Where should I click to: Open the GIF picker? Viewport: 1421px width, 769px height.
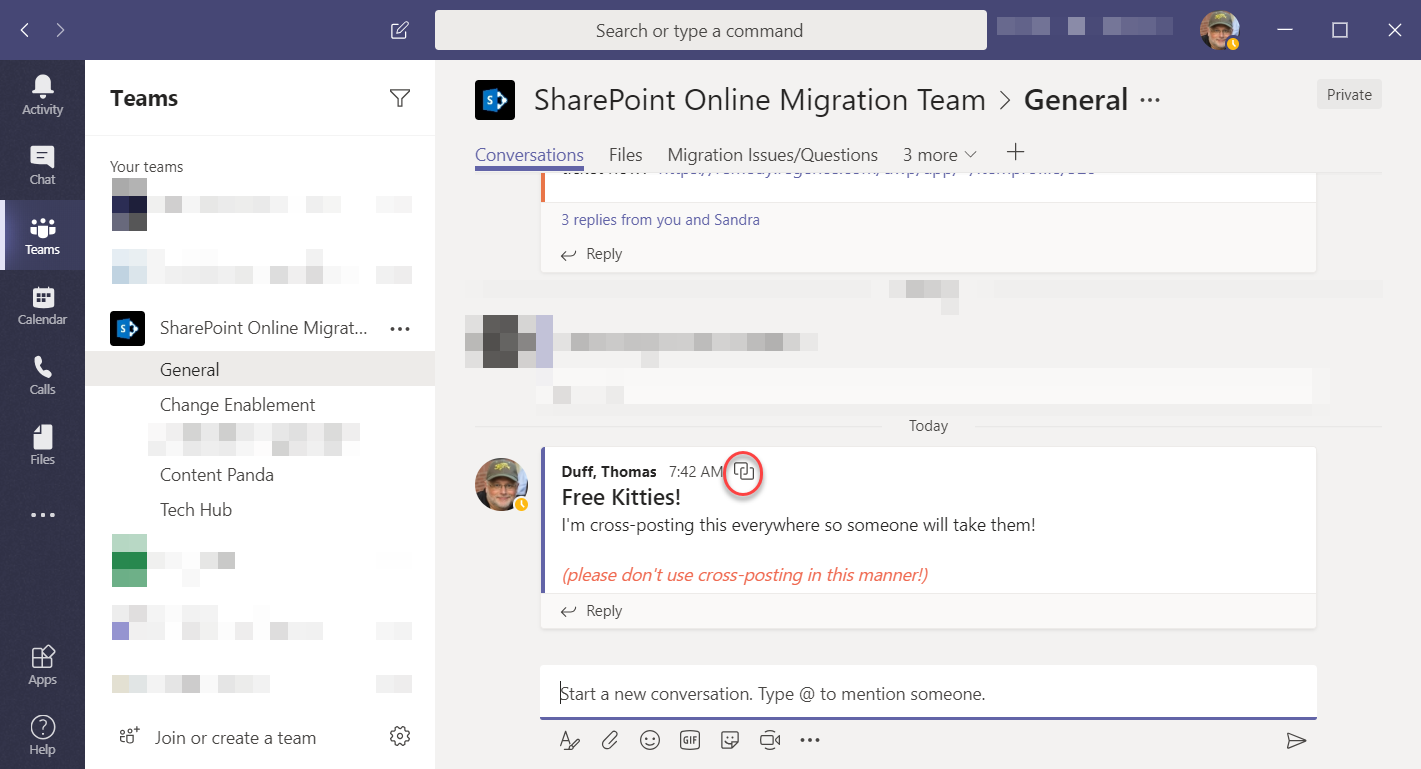[x=690, y=740]
